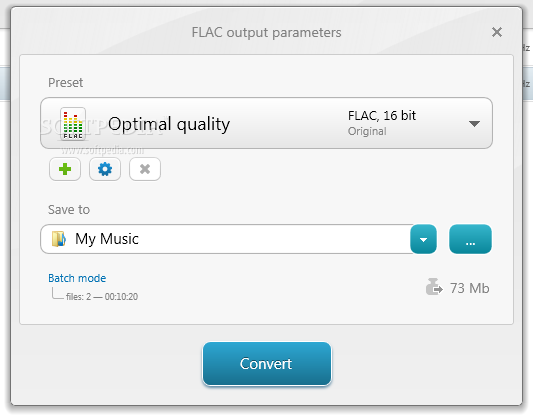The width and height of the screenshot is (533, 418).
Task: Open the Optimal quality preset selector
Action: tap(266, 123)
